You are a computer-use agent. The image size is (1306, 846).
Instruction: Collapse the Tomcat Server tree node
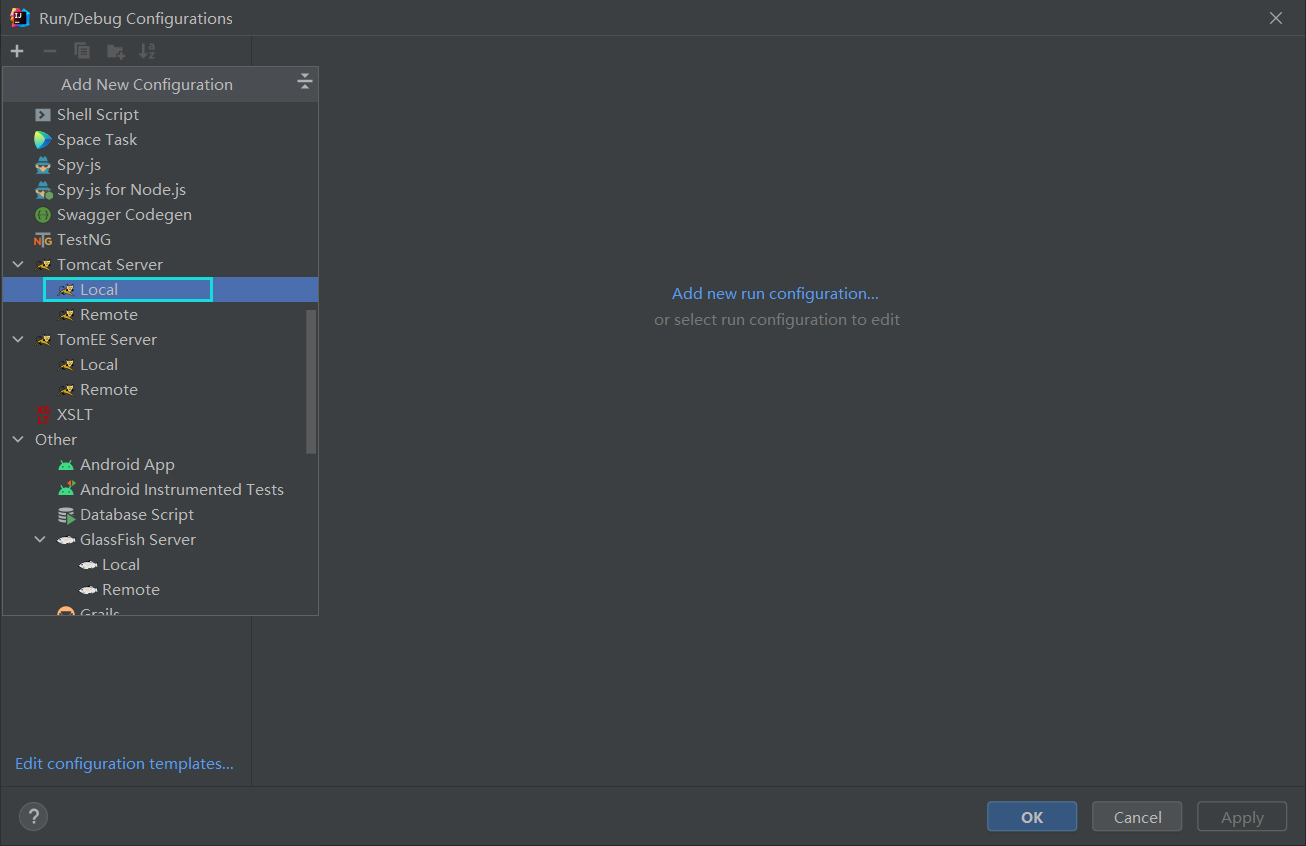(x=18, y=265)
